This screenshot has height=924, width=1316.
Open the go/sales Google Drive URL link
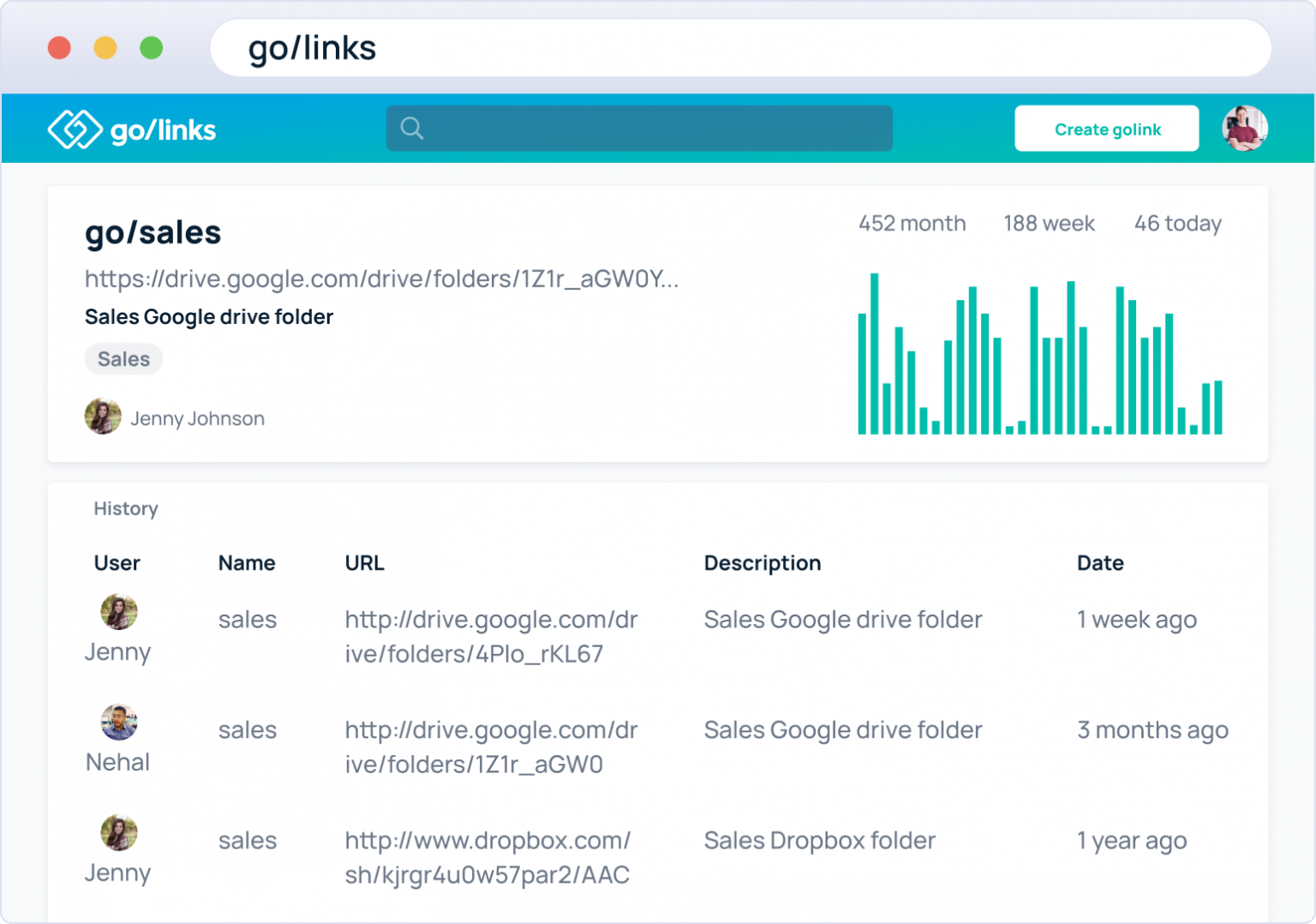[x=380, y=279]
